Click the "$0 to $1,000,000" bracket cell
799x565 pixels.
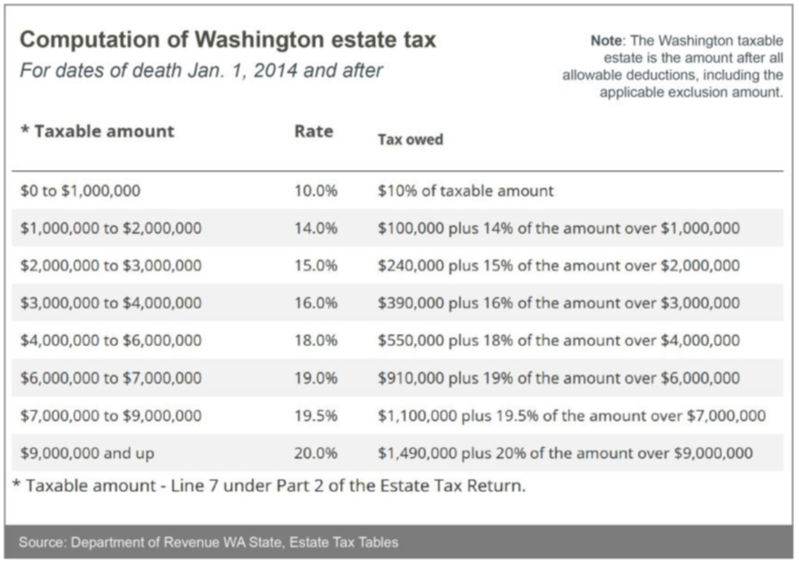pos(82,190)
